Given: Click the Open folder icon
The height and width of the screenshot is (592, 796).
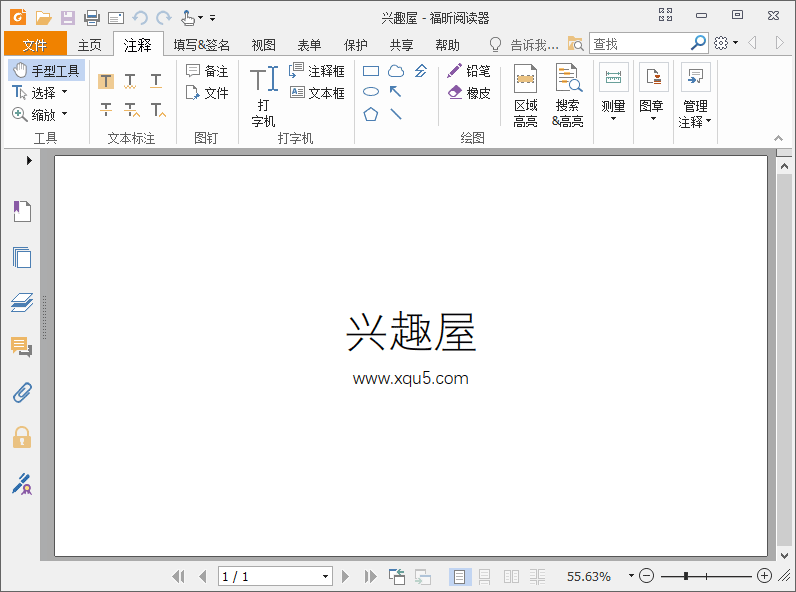Looking at the screenshot, I should click(x=44, y=18).
